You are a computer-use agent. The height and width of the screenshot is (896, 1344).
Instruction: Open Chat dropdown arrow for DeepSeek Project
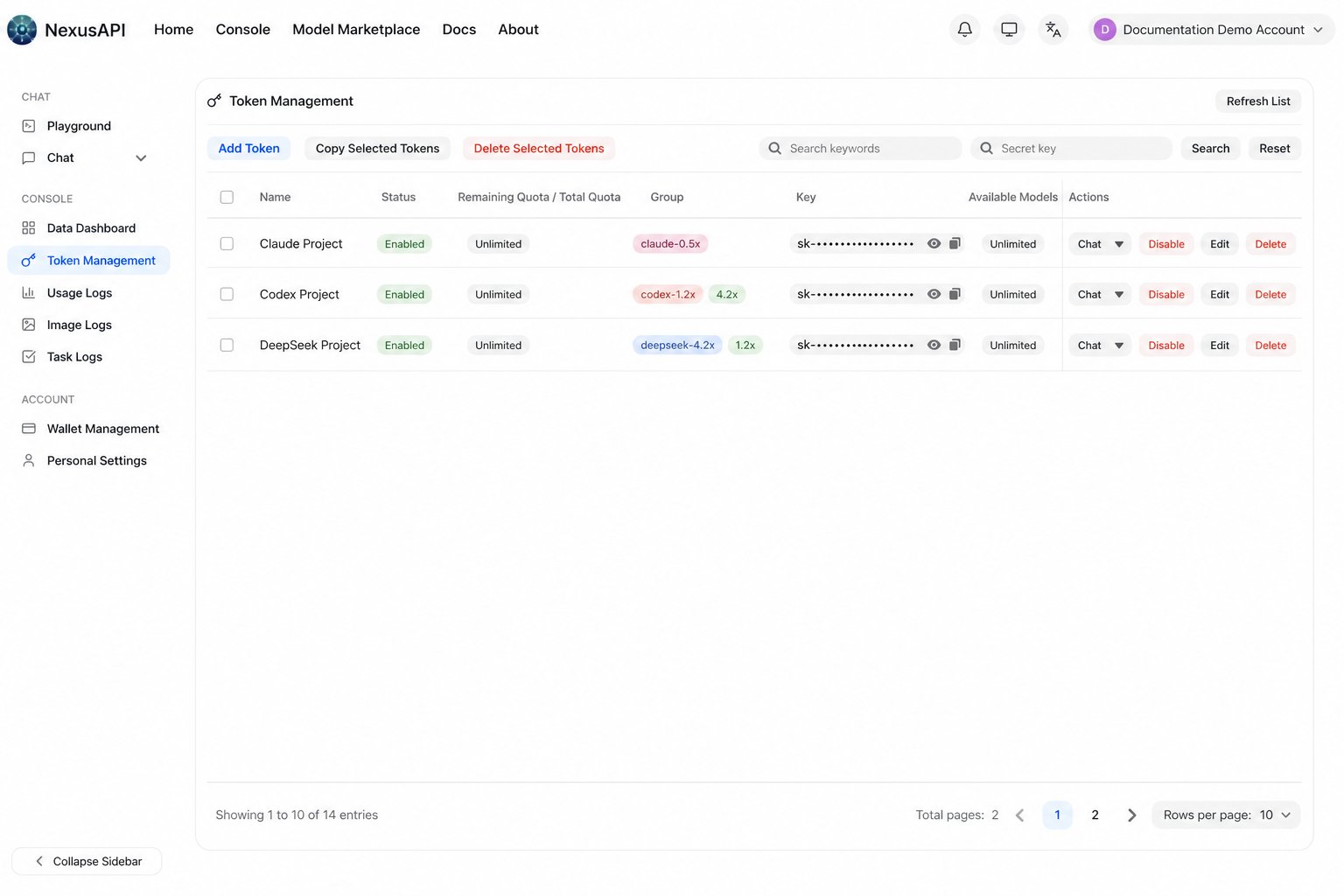pos(1119,346)
